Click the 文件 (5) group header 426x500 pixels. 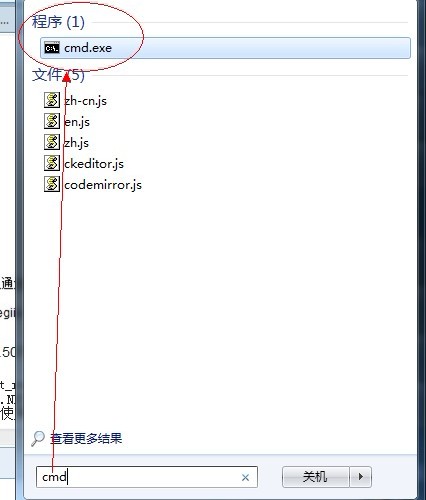58,75
